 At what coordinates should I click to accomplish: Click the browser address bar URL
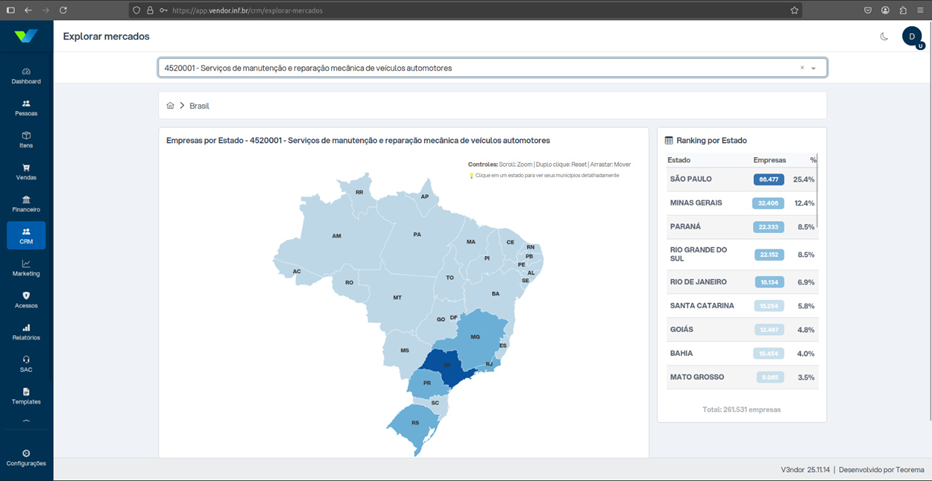pos(248,10)
